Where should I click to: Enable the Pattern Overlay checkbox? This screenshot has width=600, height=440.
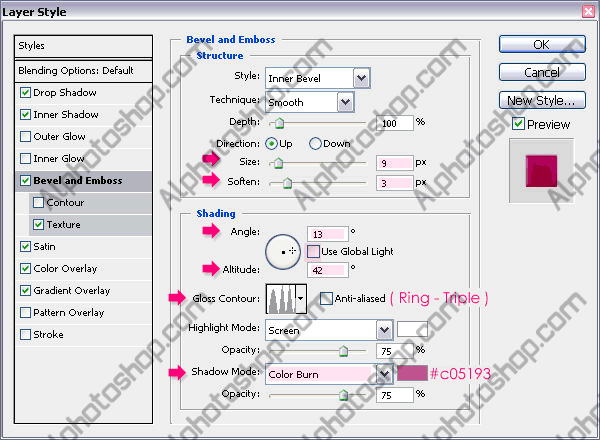[x=25, y=313]
